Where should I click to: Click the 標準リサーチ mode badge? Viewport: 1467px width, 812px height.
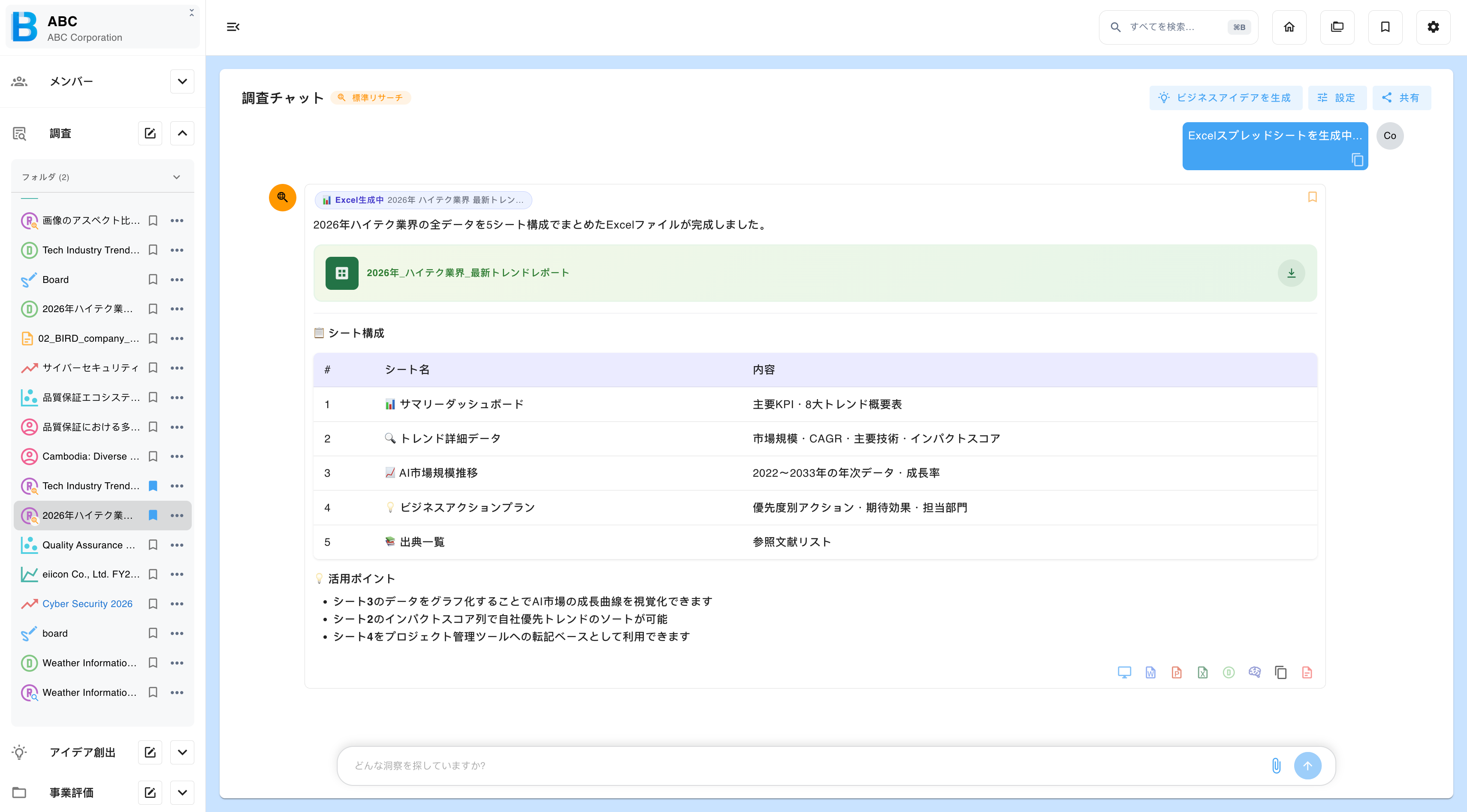coord(370,98)
